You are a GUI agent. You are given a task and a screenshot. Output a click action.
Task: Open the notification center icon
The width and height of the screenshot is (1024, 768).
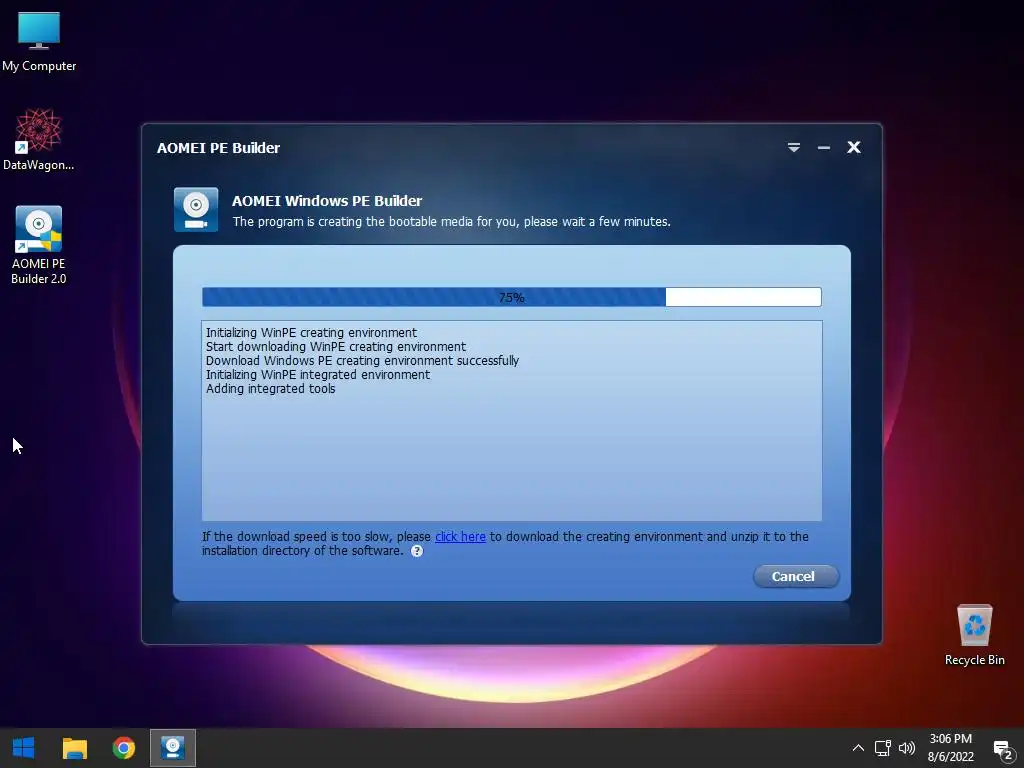coord(1003,749)
